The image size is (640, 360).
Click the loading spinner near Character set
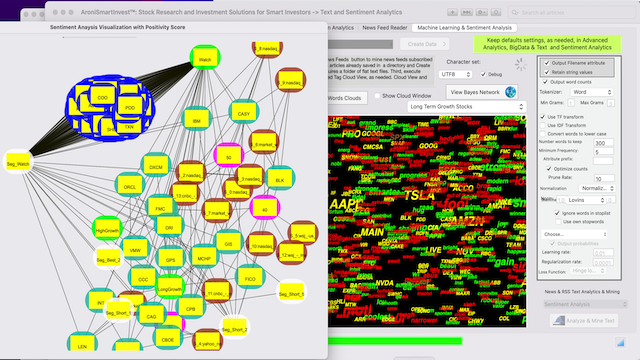[520, 64]
